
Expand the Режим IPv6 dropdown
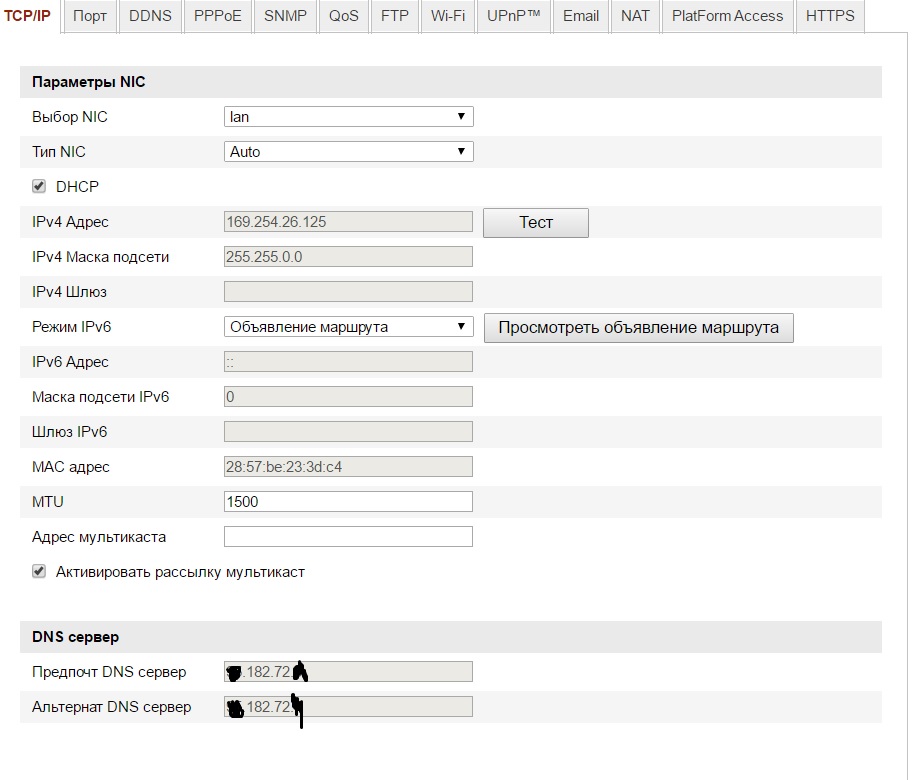[348, 327]
